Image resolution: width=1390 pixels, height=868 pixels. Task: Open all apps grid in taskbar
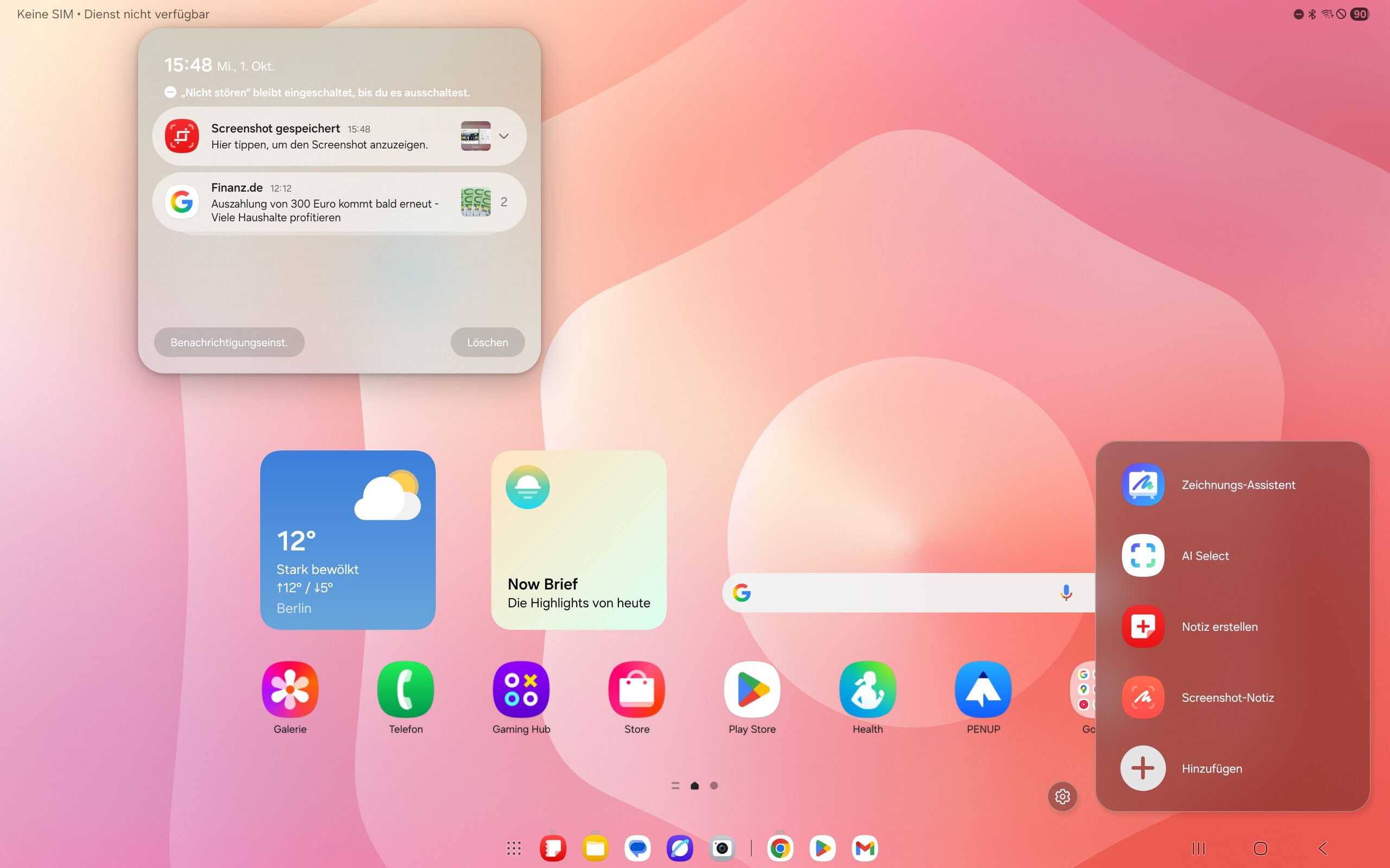513,848
